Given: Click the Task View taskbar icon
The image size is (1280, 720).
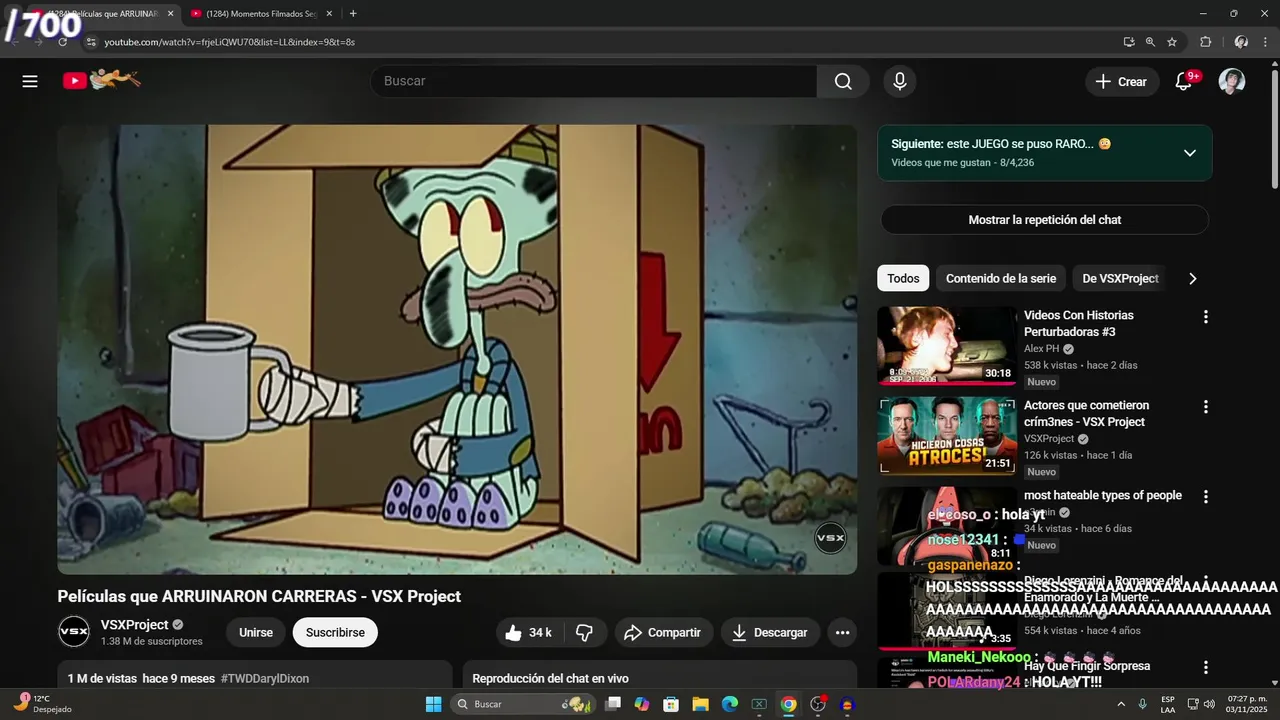Looking at the screenshot, I should (x=613, y=704).
